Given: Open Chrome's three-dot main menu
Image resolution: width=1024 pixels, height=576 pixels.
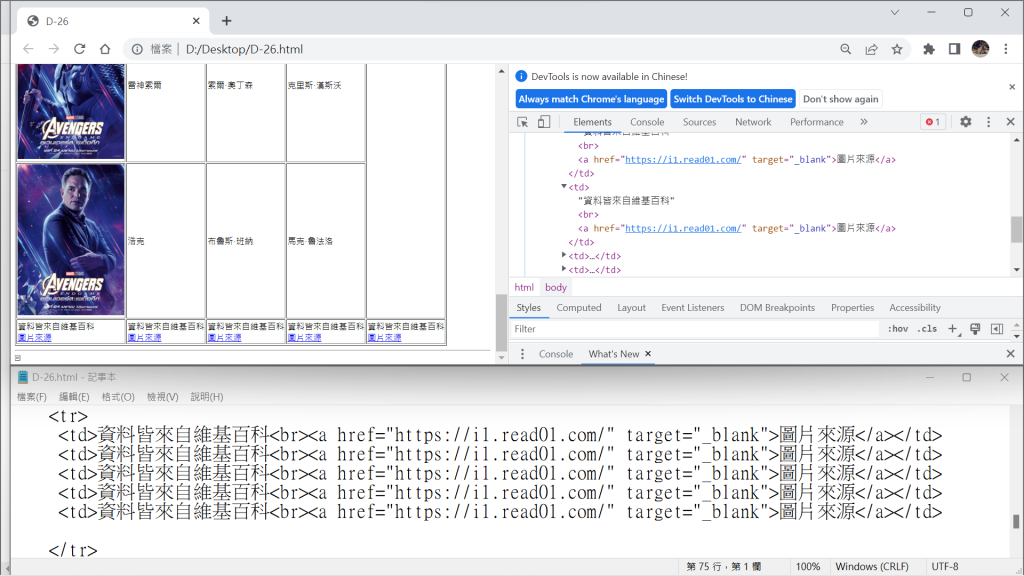Looking at the screenshot, I should pyautogui.click(x=1006, y=49).
